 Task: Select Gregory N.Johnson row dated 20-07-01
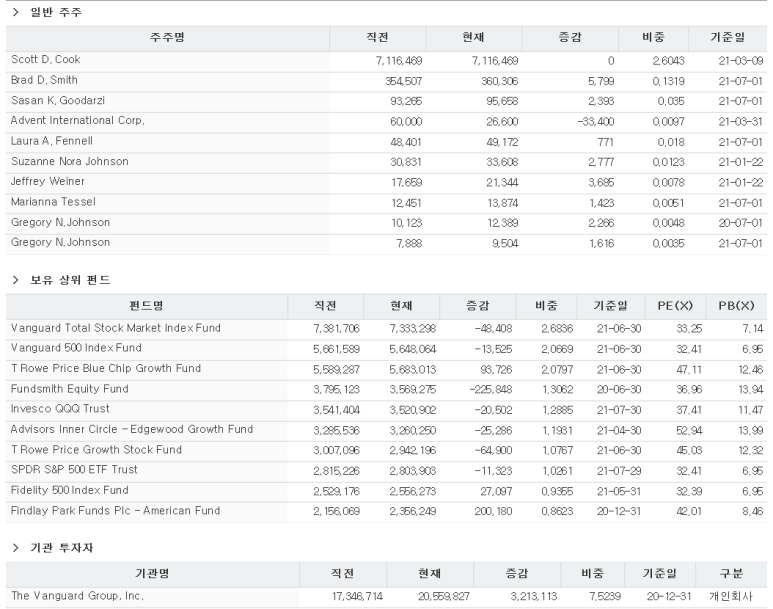[x=386, y=223]
